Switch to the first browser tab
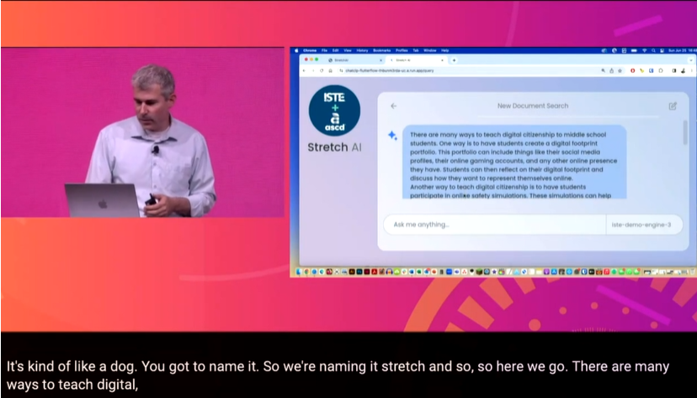Viewport: 697px width, 398px height. pos(355,60)
